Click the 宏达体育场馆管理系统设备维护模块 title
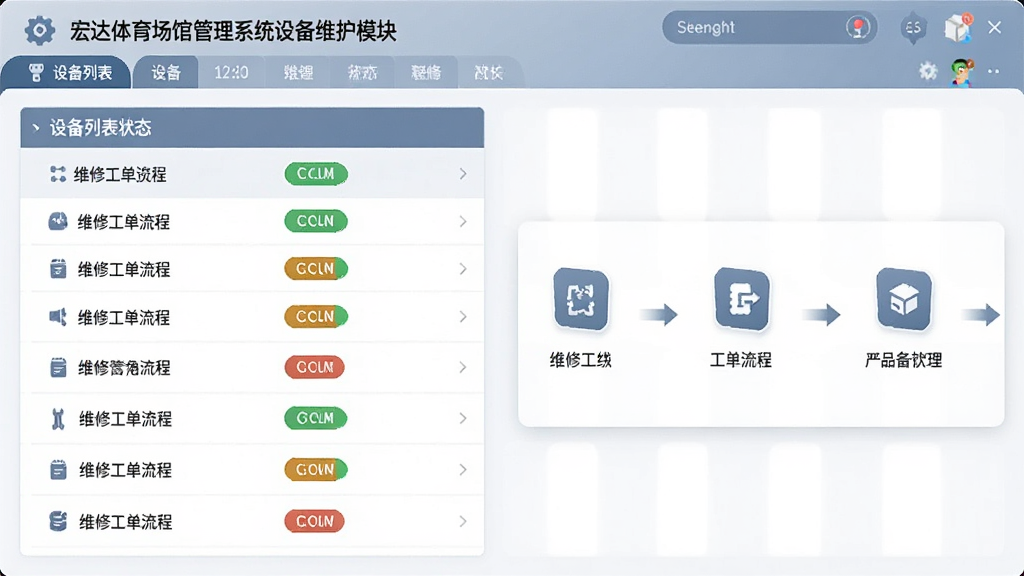The height and width of the screenshot is (576, 1024). pos(233,31)
